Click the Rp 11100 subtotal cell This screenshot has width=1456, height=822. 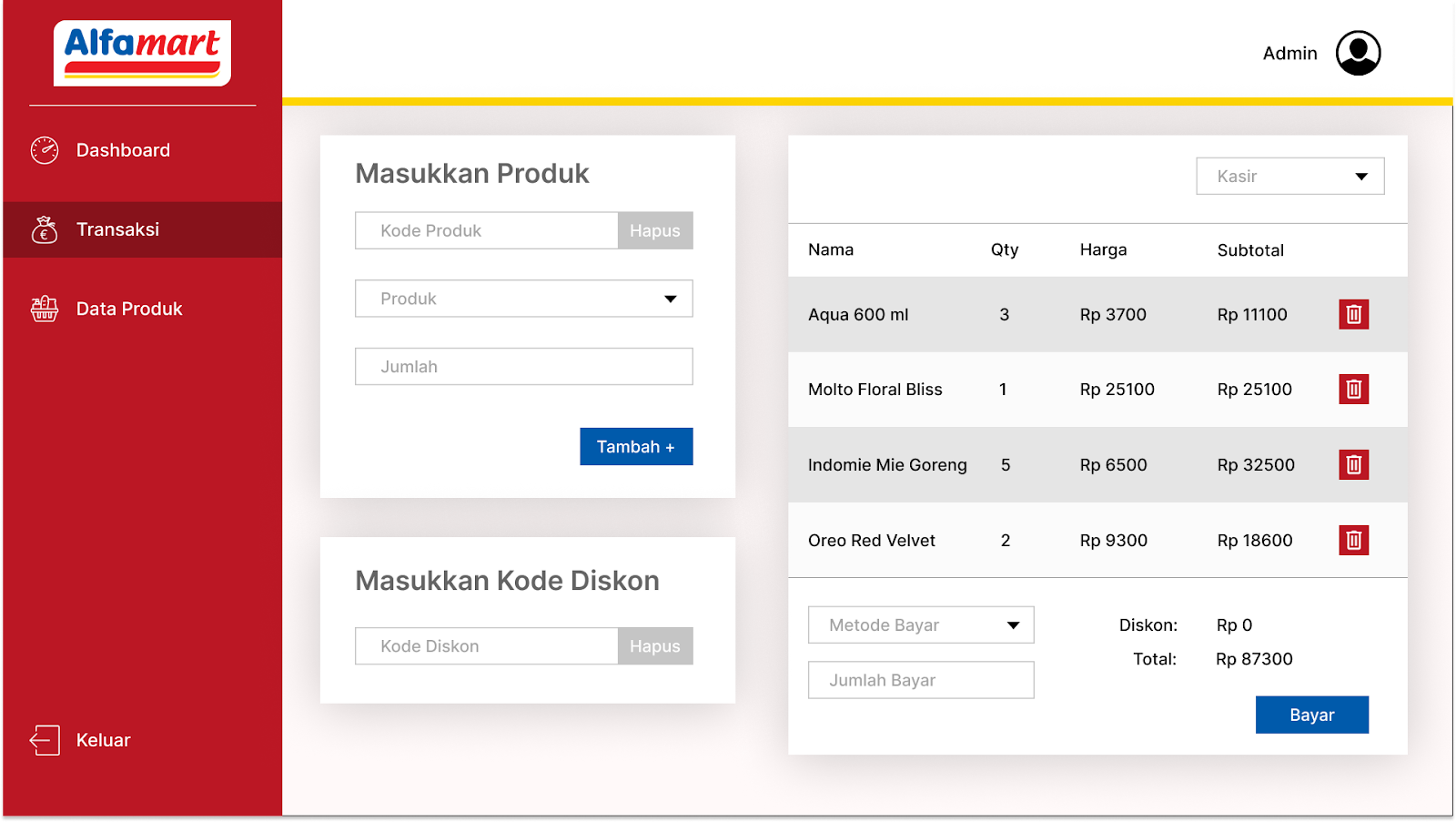tap(1252, 314)
